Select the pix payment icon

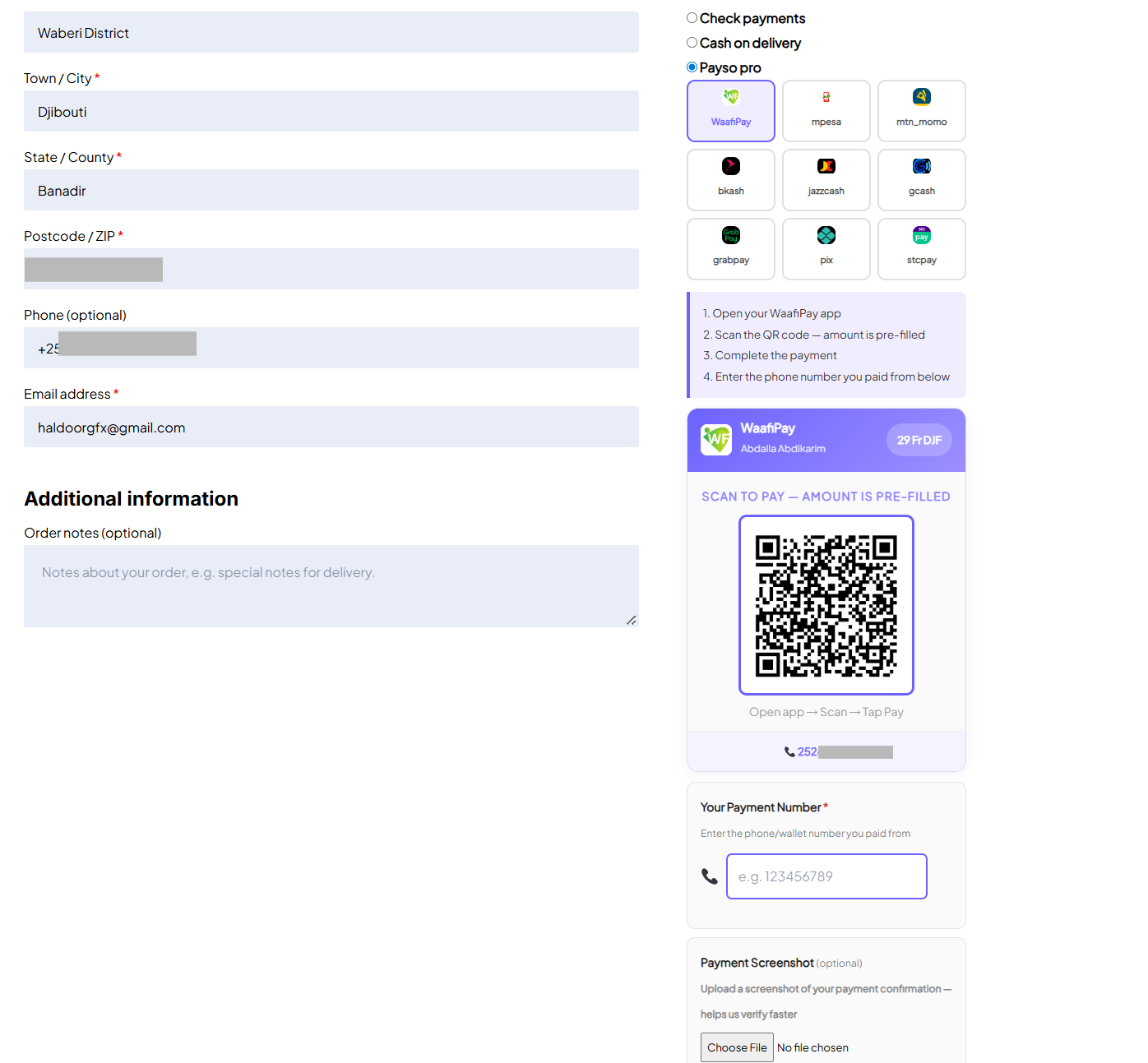[826, 248]
